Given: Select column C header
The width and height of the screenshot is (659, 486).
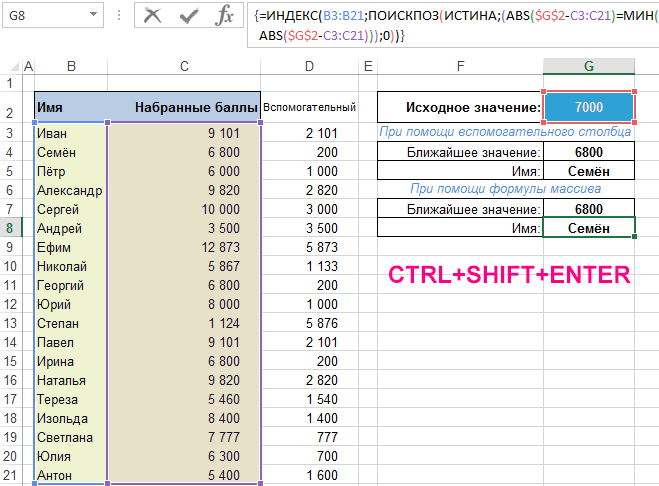Looking at the screenshot, I should 184,66.
